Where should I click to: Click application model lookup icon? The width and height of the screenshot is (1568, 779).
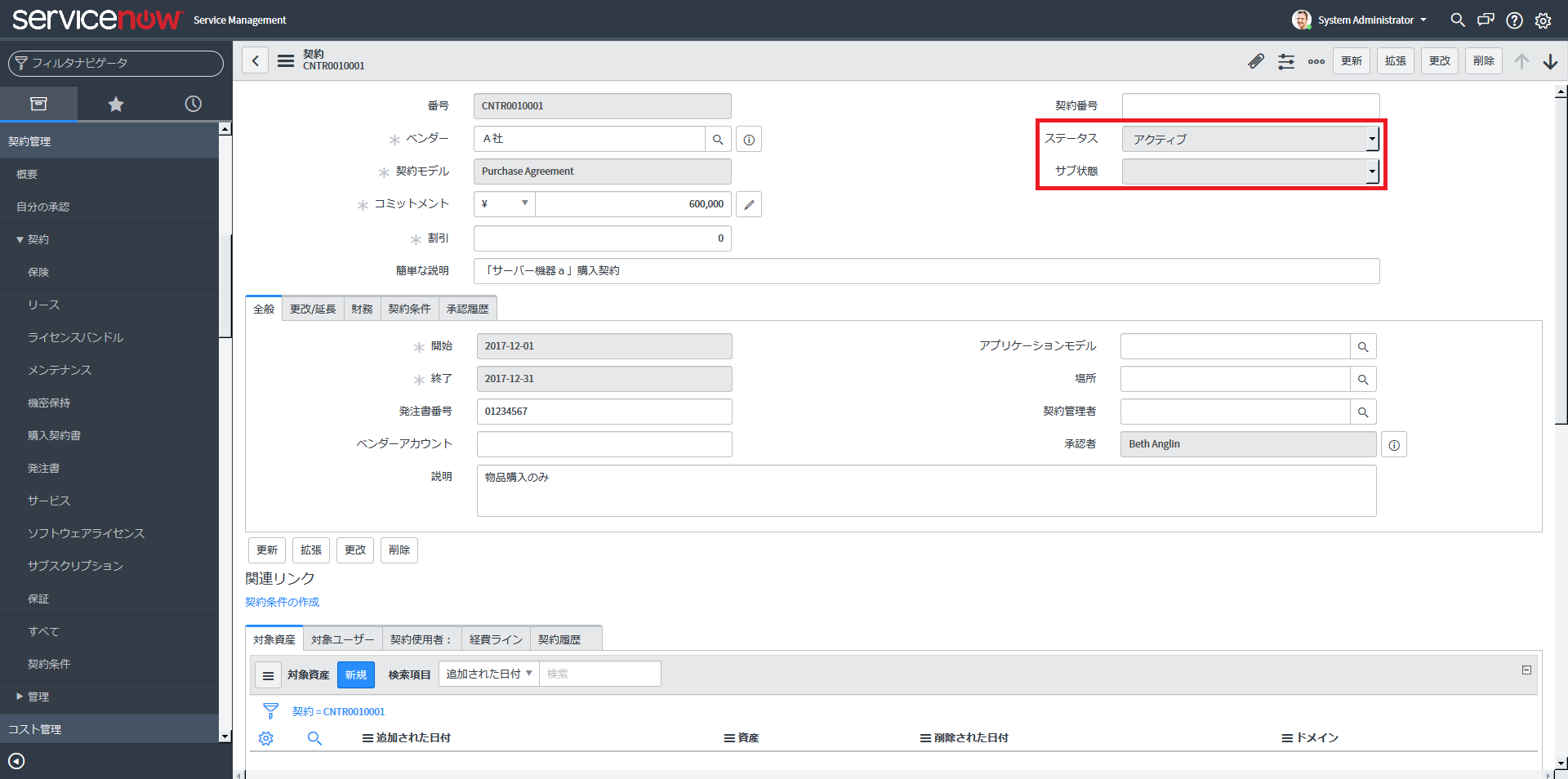point(1363,346)
